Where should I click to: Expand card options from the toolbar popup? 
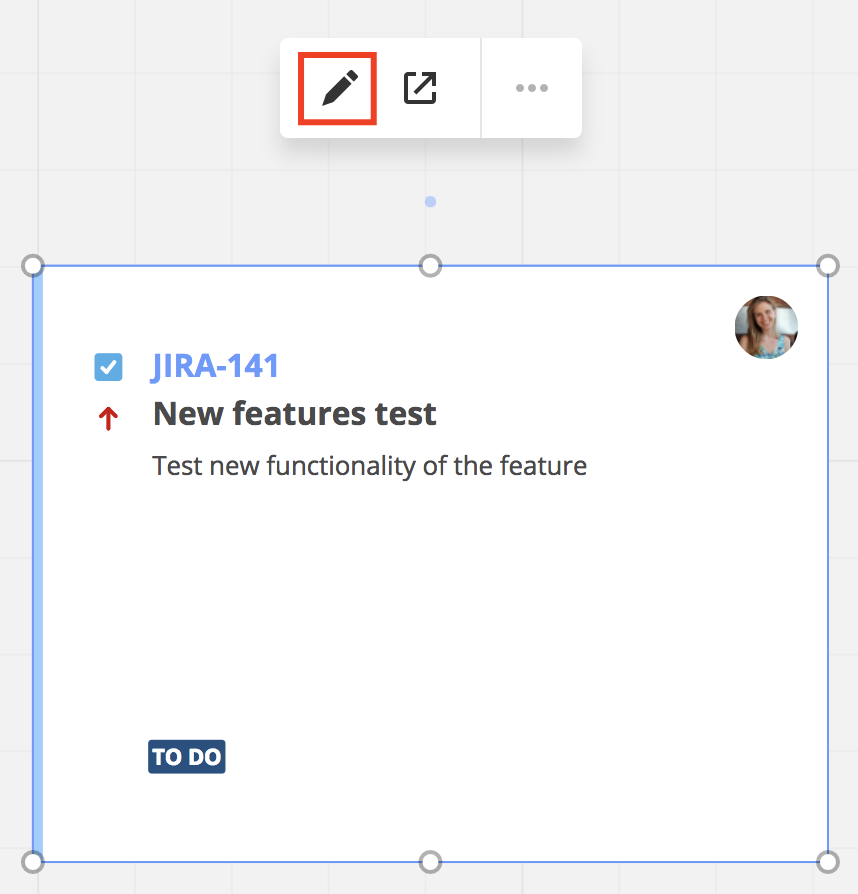pyautogui.click(x=531, y=88)
